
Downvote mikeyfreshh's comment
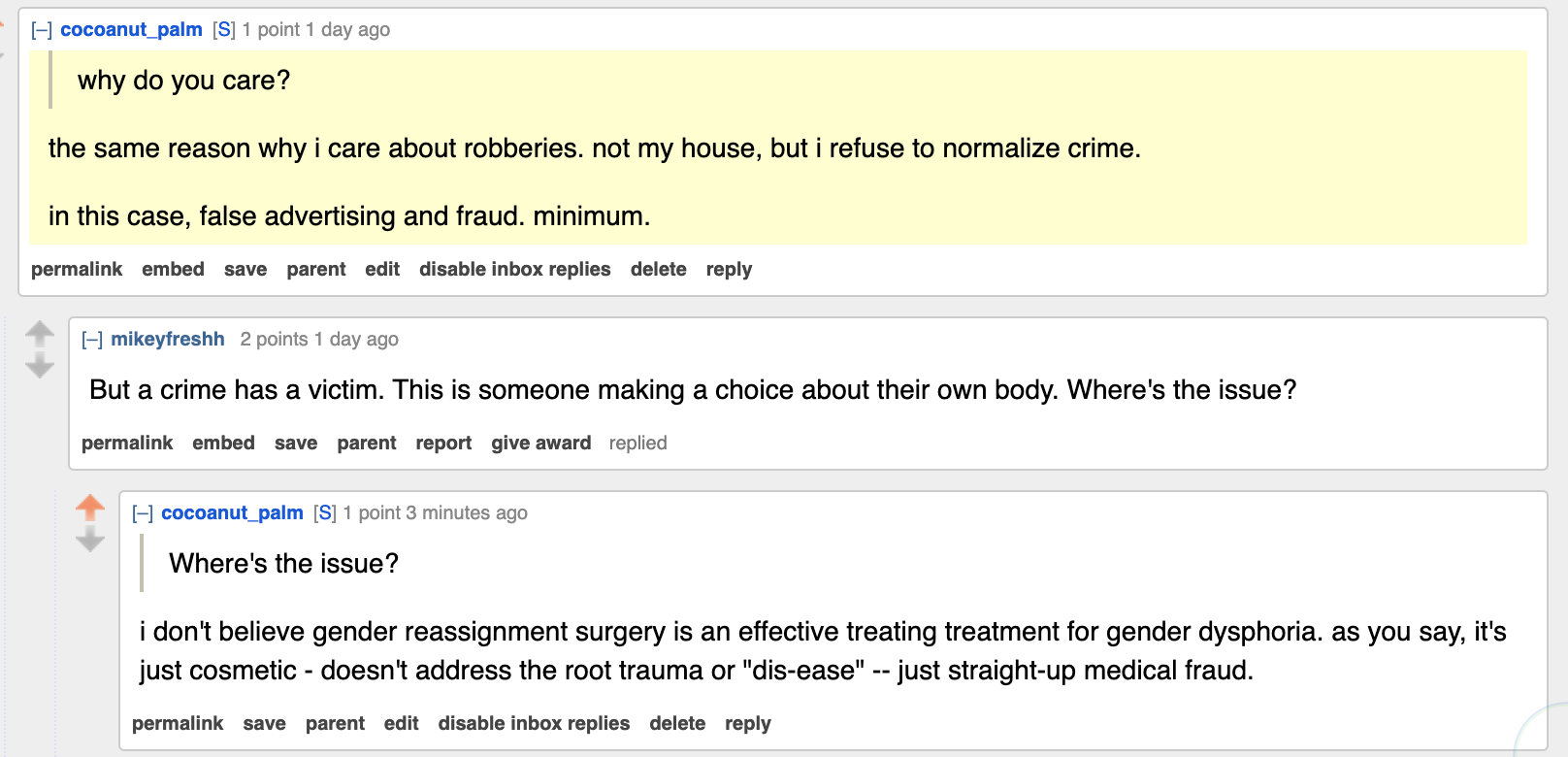(x=40, y=366)
